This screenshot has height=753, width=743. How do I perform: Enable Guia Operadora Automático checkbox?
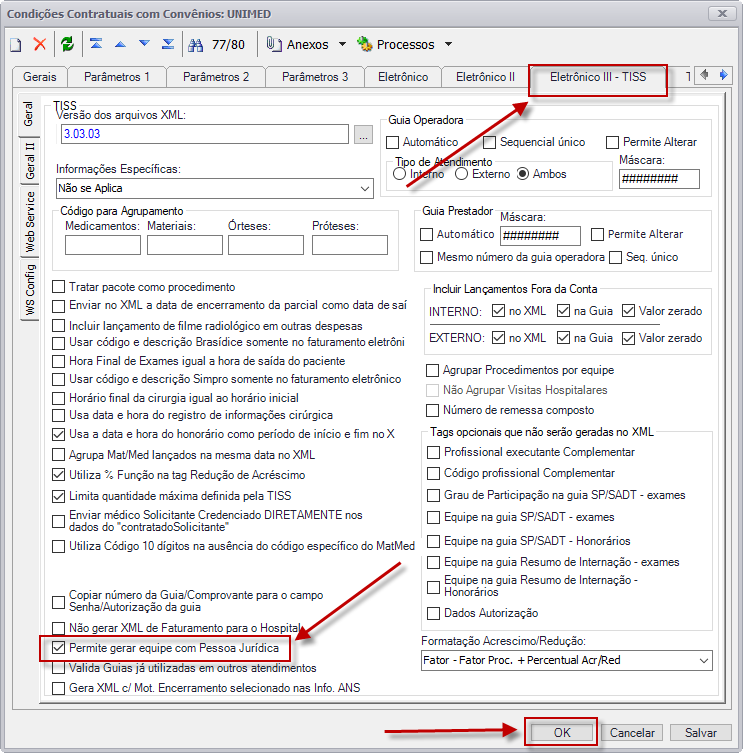pos(392,143)
